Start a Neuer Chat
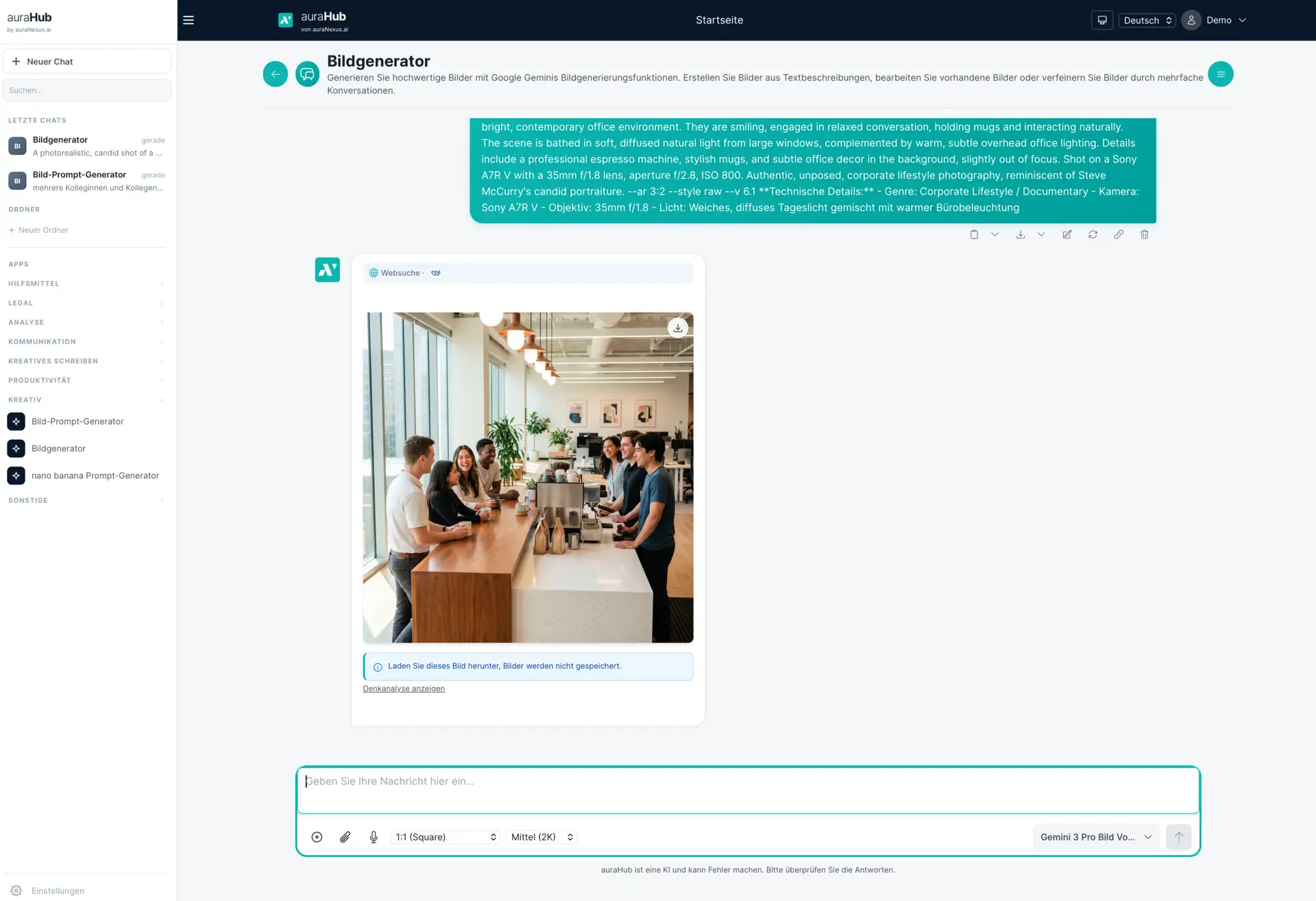Screen dimensions: 1316x901 pos(87,61)
